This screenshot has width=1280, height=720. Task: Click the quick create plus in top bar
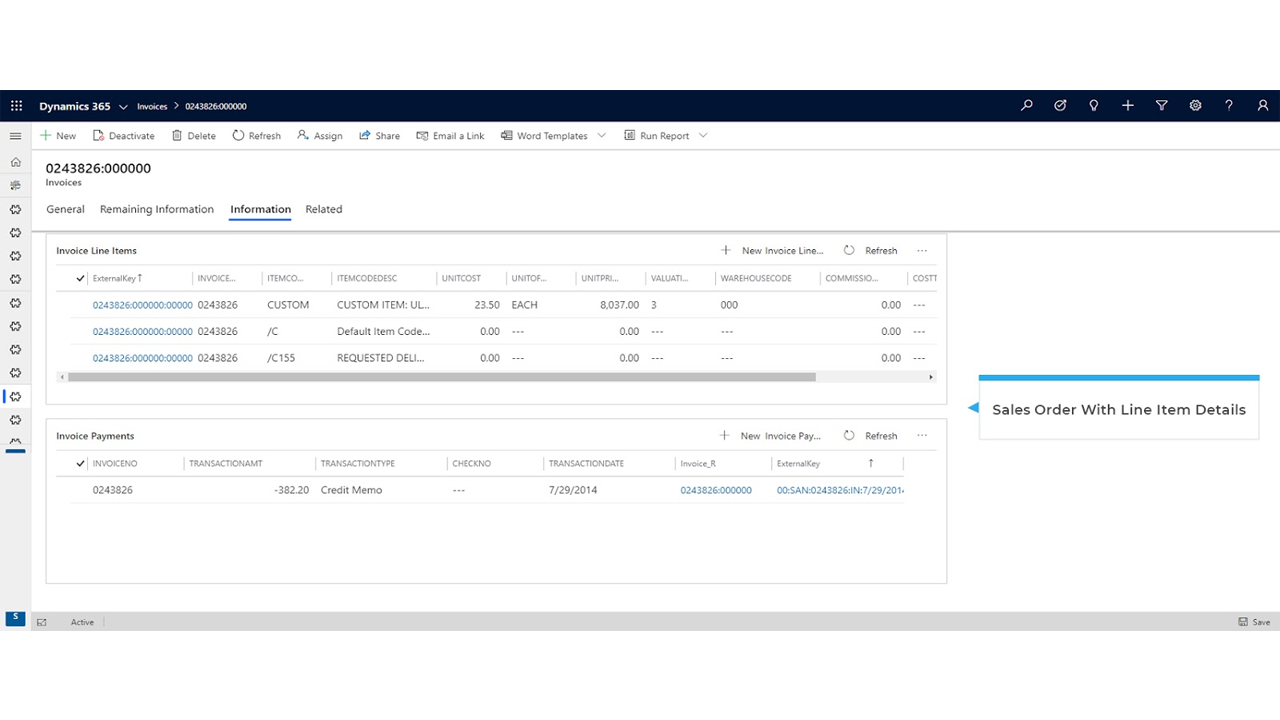pyautogui.click(x=1128, y=106)
